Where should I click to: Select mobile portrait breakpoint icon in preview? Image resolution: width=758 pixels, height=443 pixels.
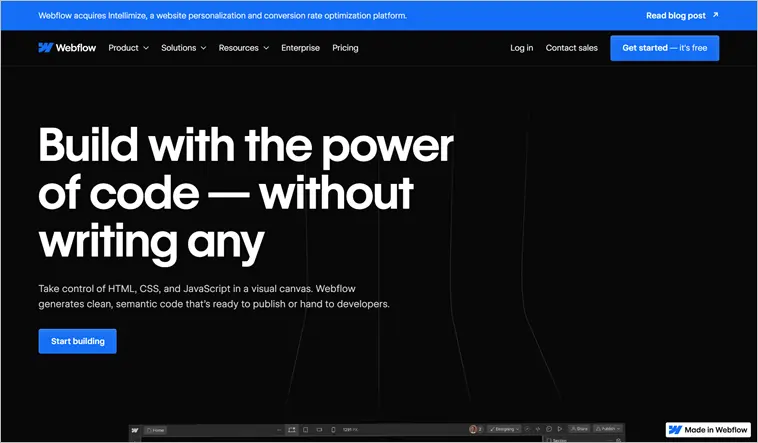(x=333, y=430)
